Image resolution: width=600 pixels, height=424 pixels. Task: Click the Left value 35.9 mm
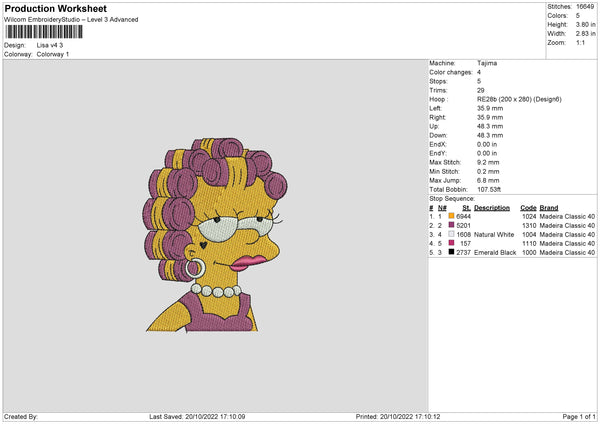[490, 108]
